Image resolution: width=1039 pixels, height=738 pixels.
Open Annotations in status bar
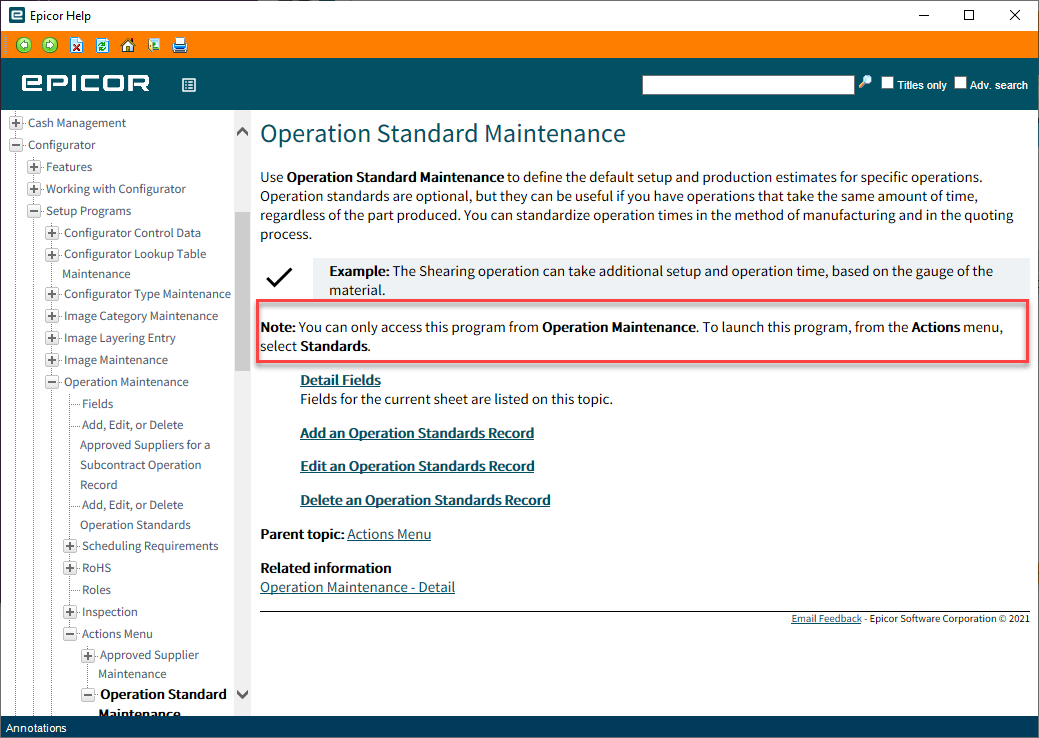click(x=36, y=728)
